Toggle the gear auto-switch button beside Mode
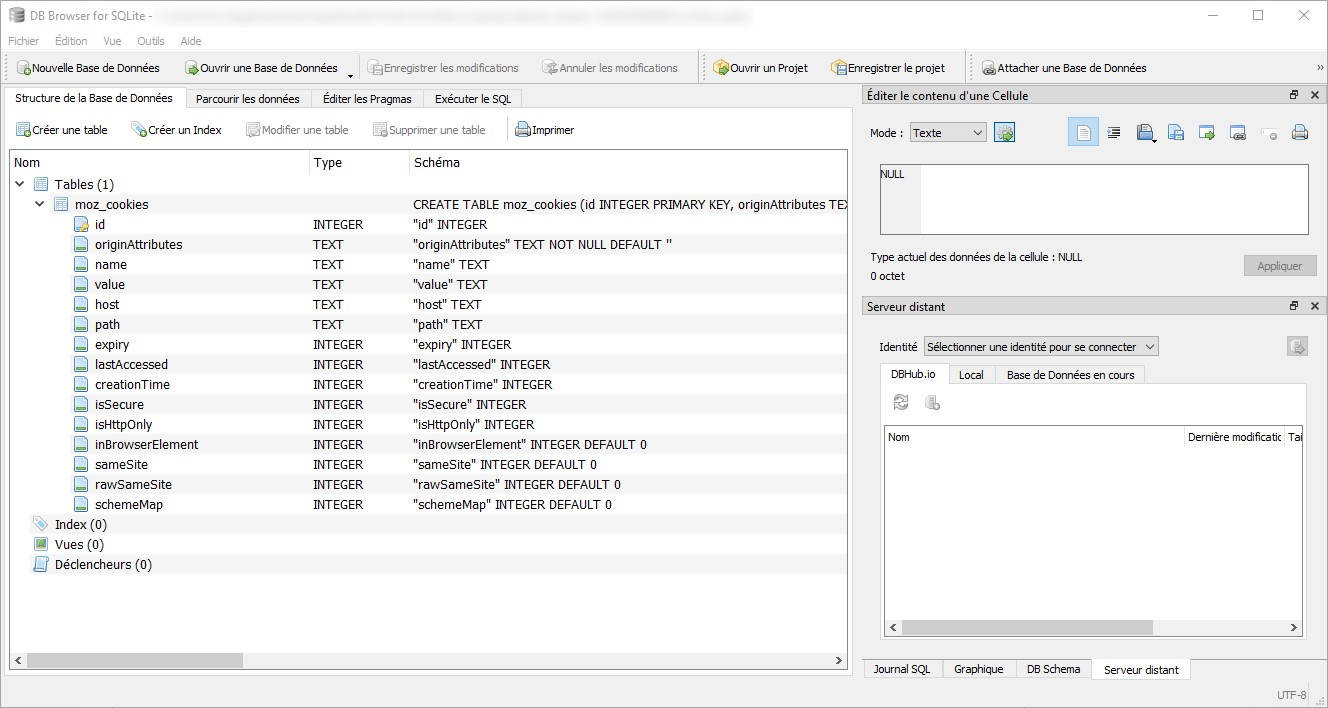This screenshot has width=1328, height=708. [1004, 133]
